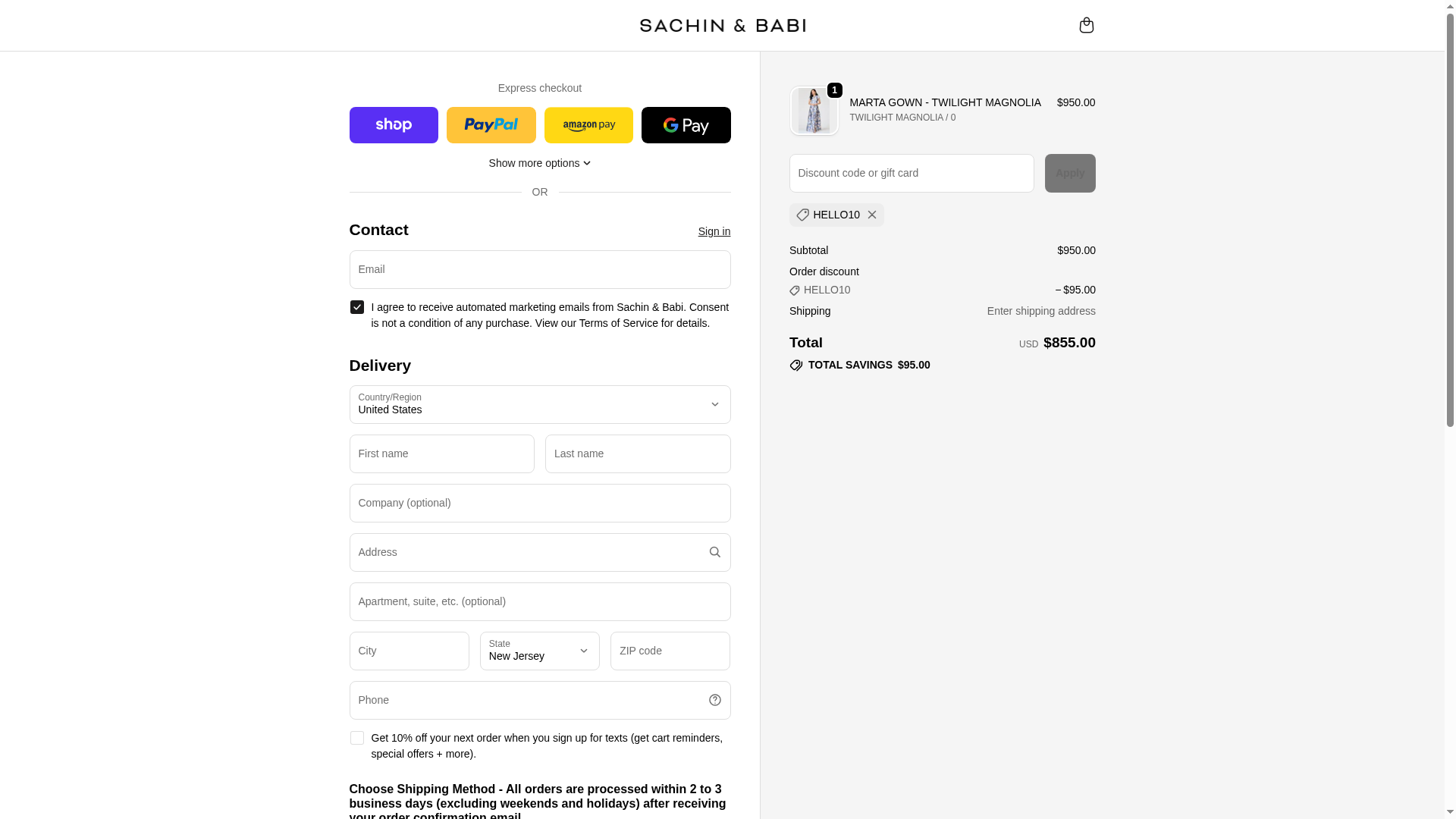The height and width of the screenshot is (819, 1456).
Task: Click the Apply discount button
Action: pyautogui.click(x=1069, y=173)
